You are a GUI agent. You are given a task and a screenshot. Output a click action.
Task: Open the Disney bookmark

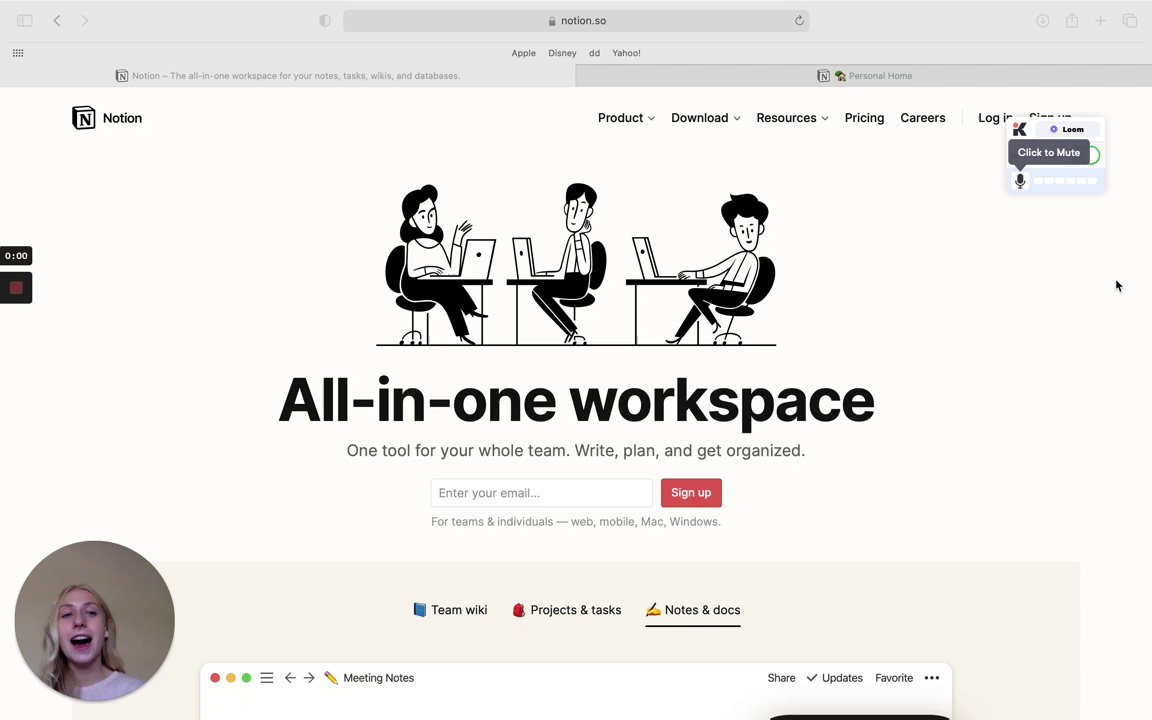pyautogui.click(x=562, y=53)
